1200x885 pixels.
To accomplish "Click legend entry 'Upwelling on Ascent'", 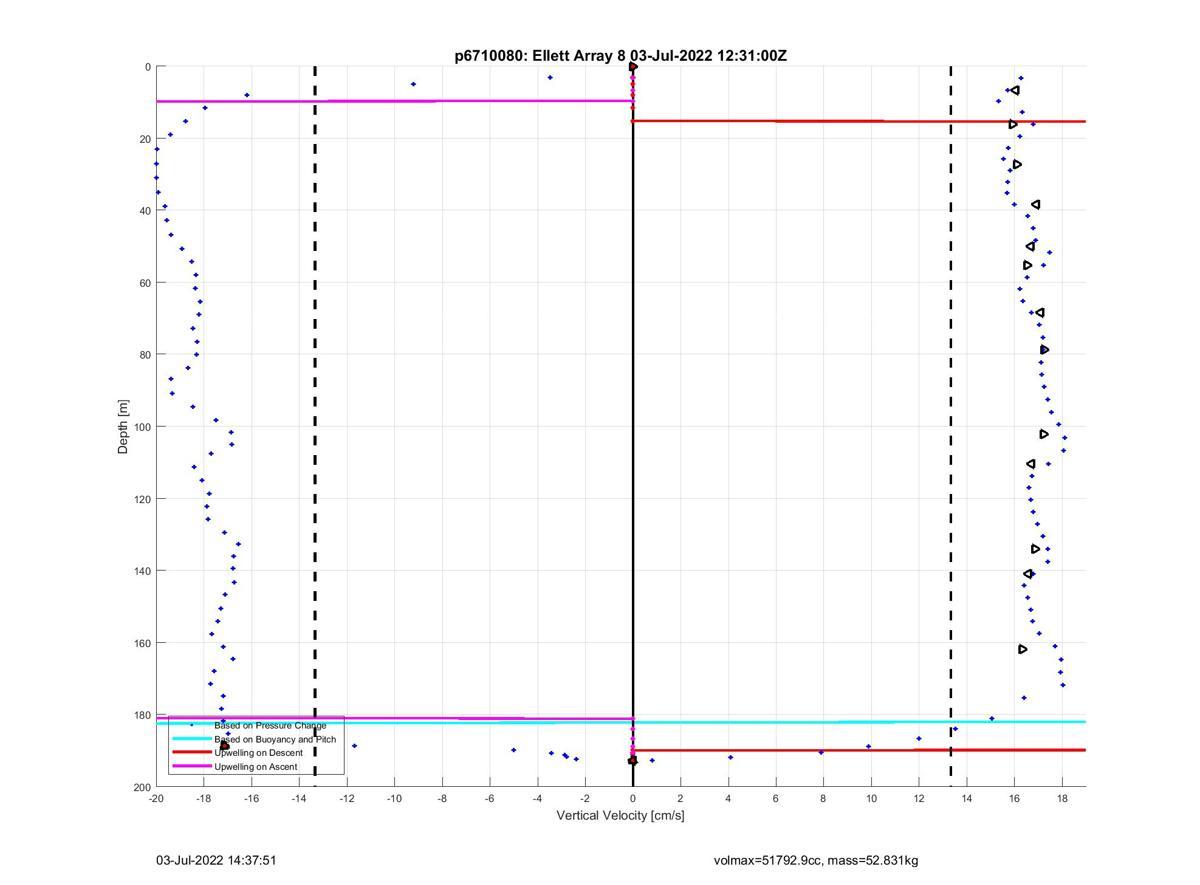I will 256,767.
